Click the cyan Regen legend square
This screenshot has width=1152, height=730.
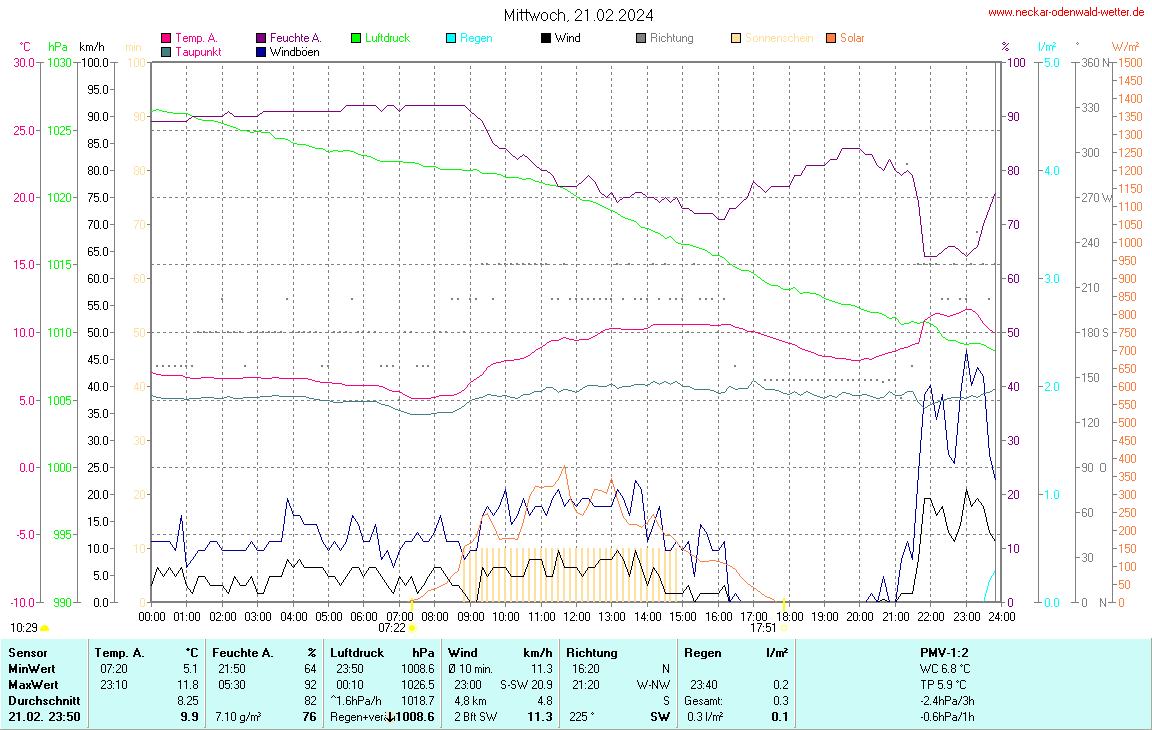pyautogui.click(x=451, y=38)
